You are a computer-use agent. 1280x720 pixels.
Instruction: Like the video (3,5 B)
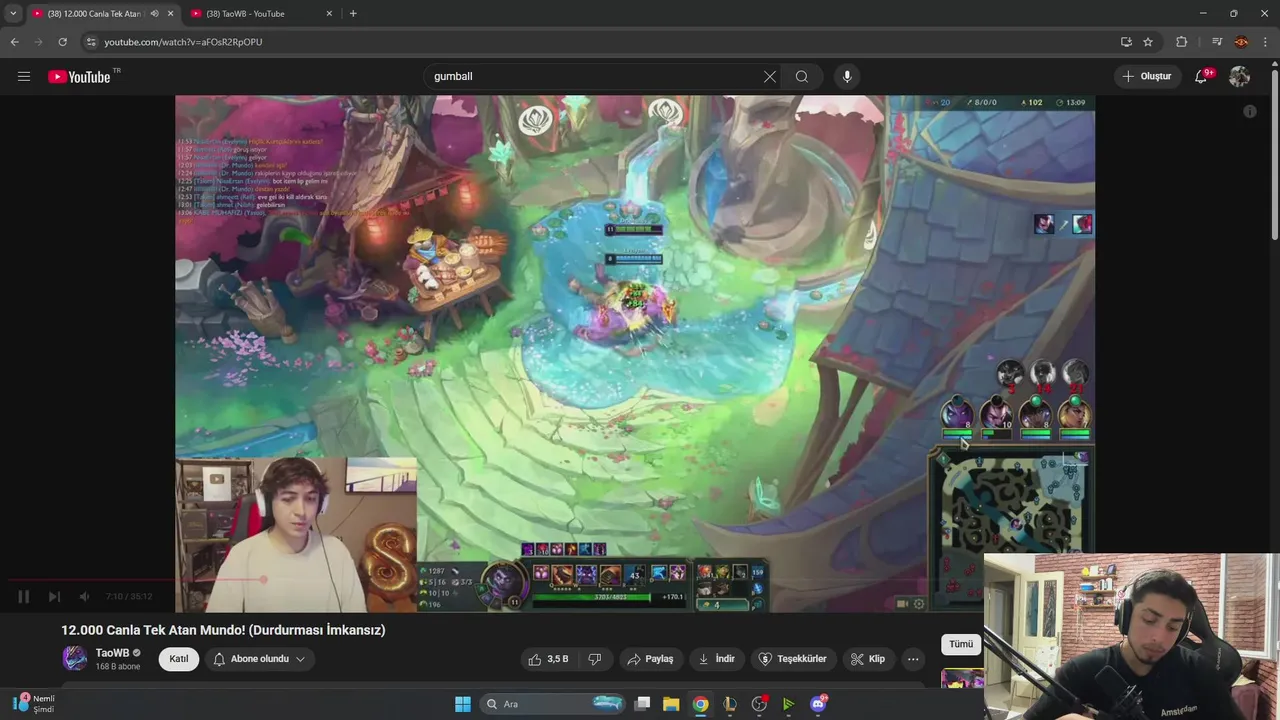tap(548, 659)
